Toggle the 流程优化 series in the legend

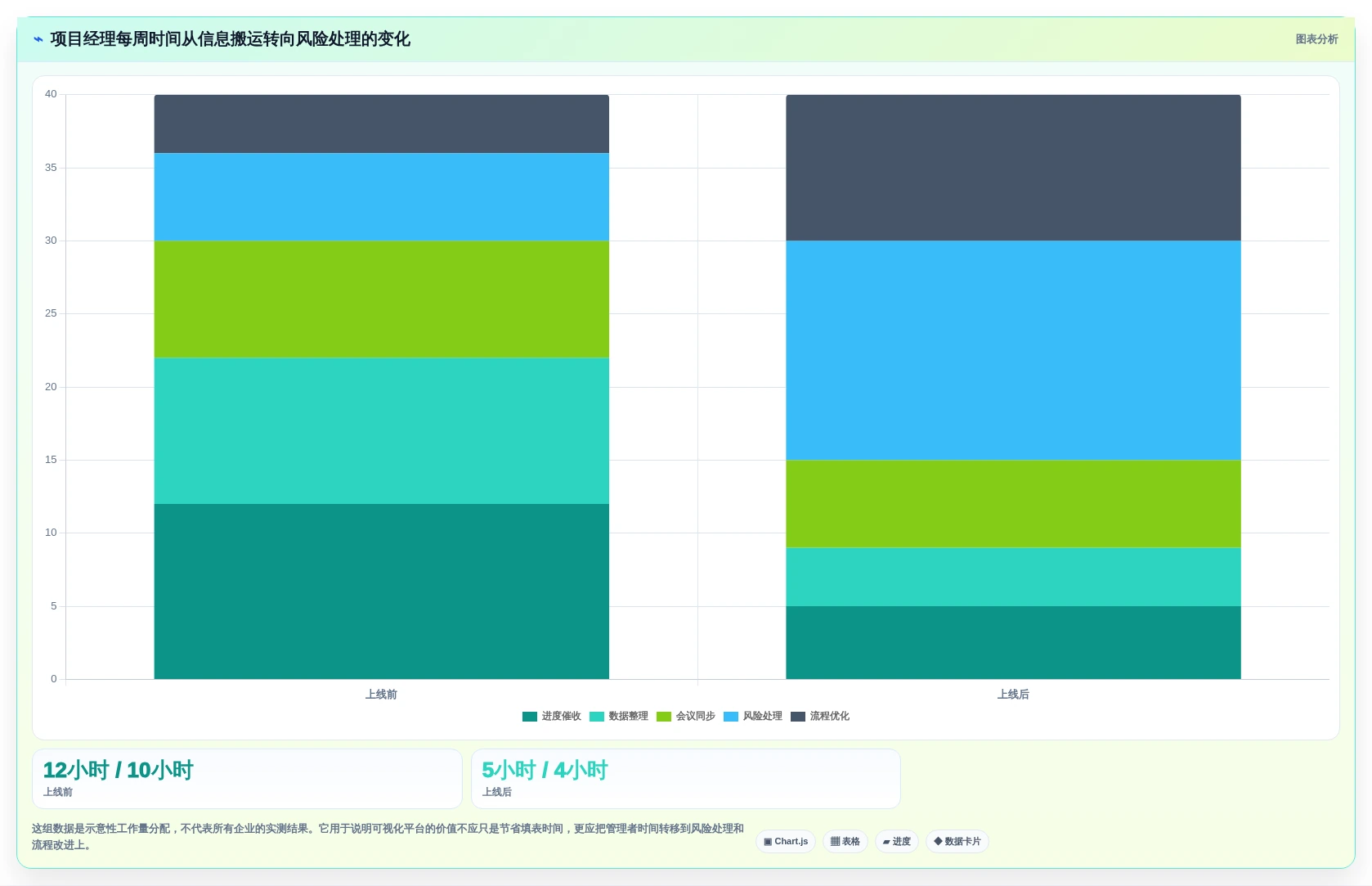[820, 717]
